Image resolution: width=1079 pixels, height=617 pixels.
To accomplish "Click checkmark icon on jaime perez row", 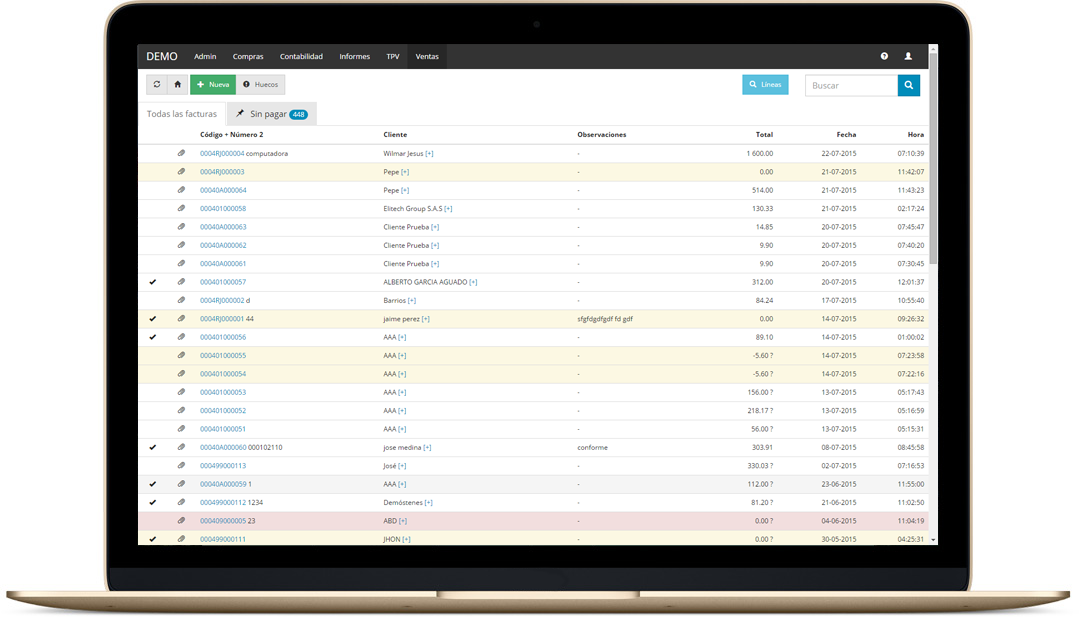I will tap(153, 318).
